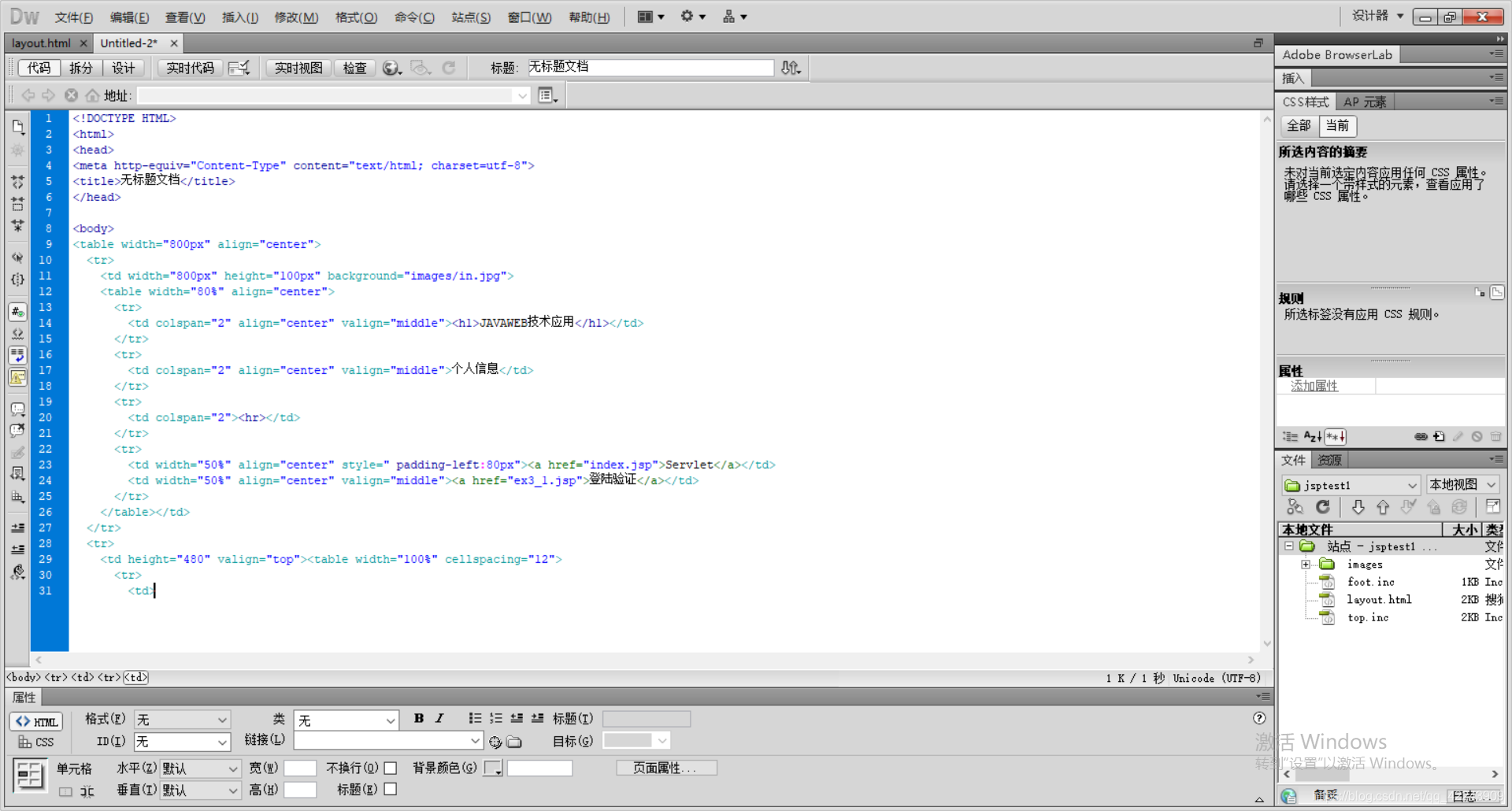Toggle the 不换行 no-wrap checkbox
1512x811 pixels.
click(x=391, y=768)
